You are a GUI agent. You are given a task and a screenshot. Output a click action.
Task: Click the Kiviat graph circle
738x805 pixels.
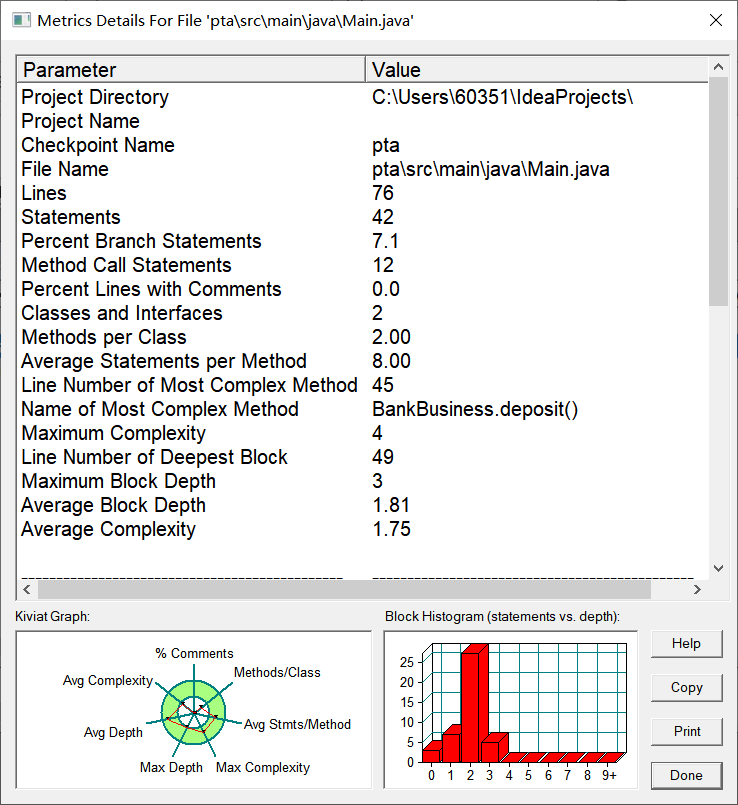(194, 713)
